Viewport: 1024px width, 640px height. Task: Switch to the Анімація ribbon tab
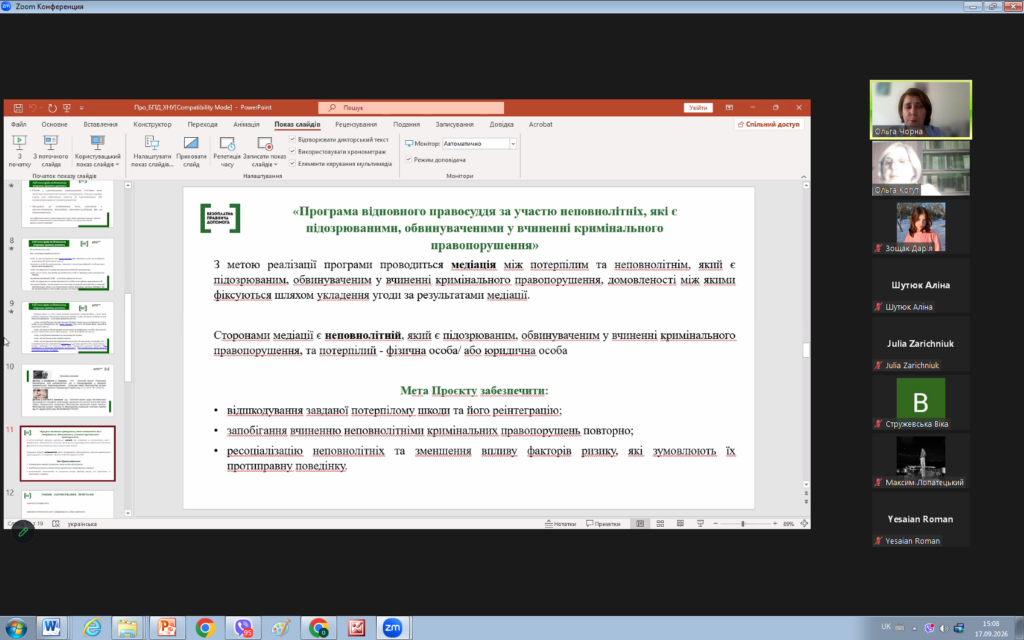tap(246, 124)
